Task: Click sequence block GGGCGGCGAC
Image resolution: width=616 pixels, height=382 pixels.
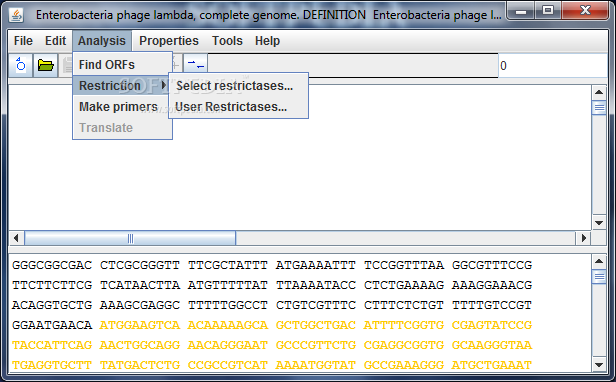Action: click(x=52, y=265)
